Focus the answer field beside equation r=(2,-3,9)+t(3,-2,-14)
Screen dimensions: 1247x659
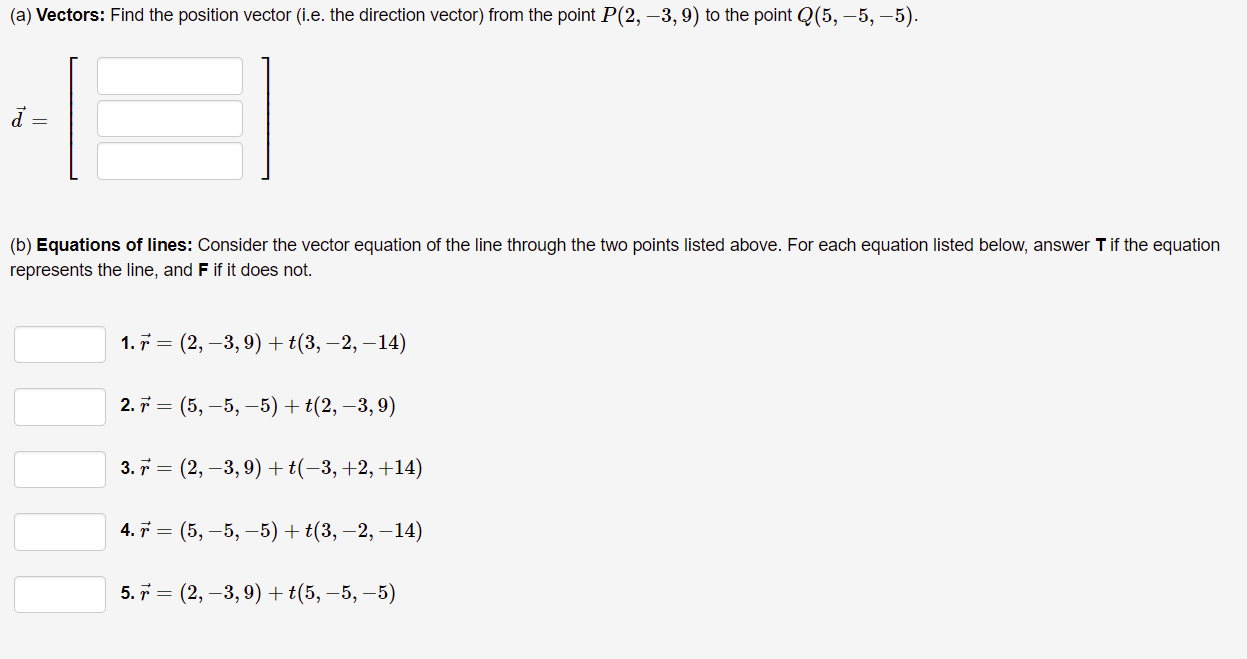59,344
